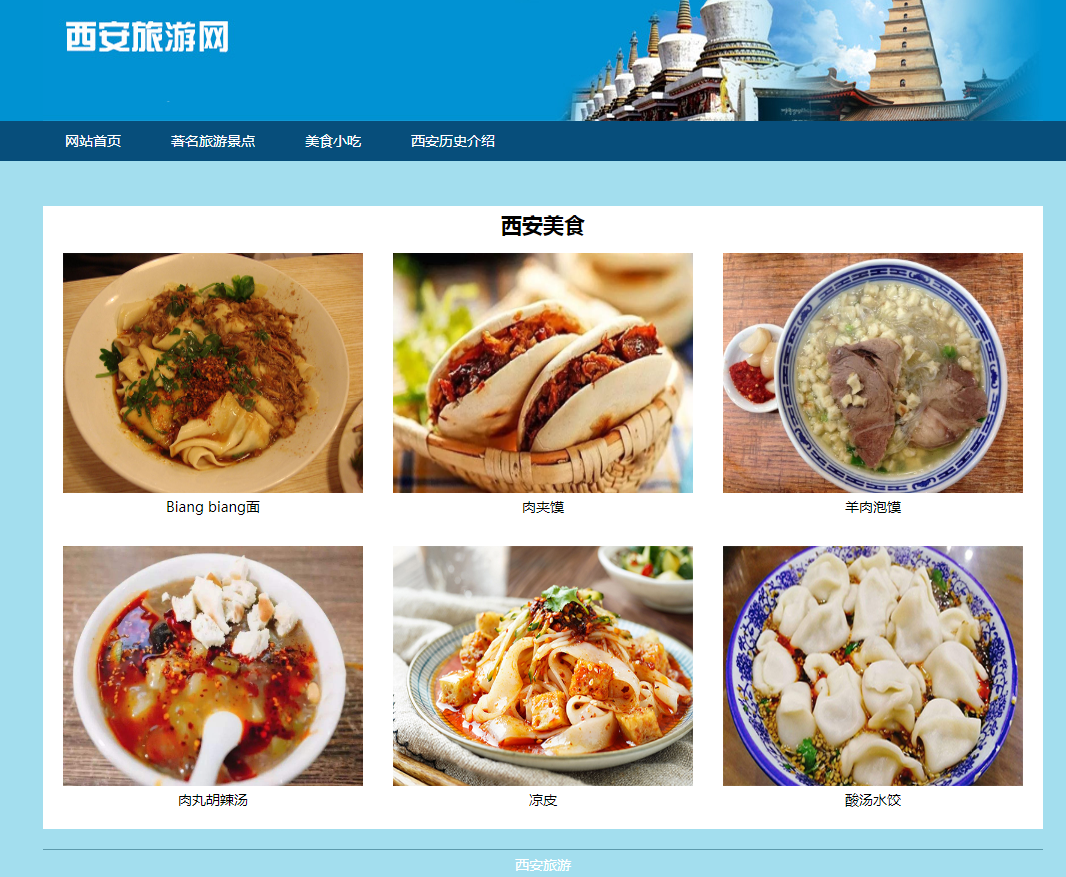Image resolution: width=1066 pixels, height=877 pixels.
Task: Open the 肉夹馍 sandwich picture
Action: (543, 373)
